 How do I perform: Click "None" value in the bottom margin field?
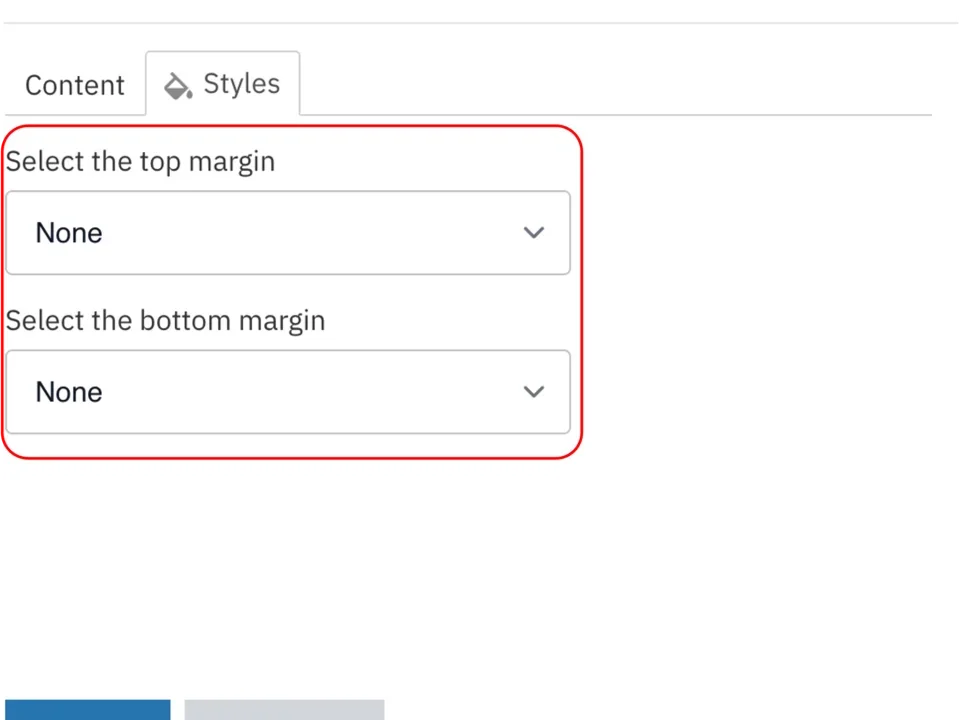click(69, 392)
